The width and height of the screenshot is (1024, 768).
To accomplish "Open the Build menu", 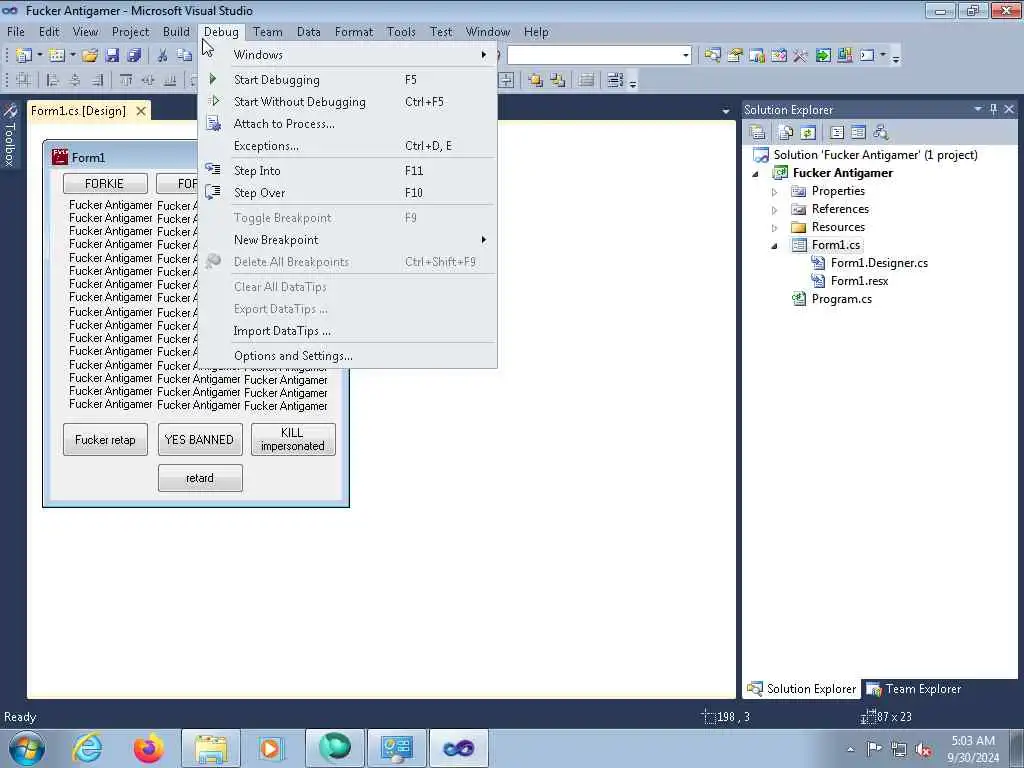I will tap(176, 32).
